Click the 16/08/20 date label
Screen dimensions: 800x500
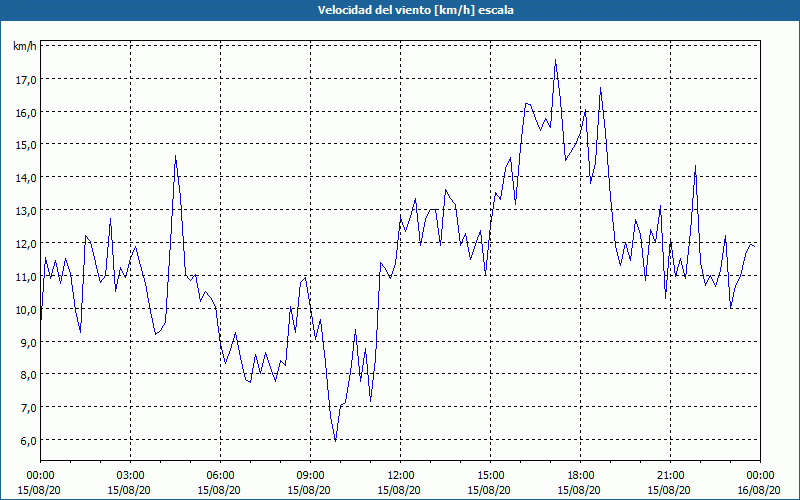tap(760, 490)
